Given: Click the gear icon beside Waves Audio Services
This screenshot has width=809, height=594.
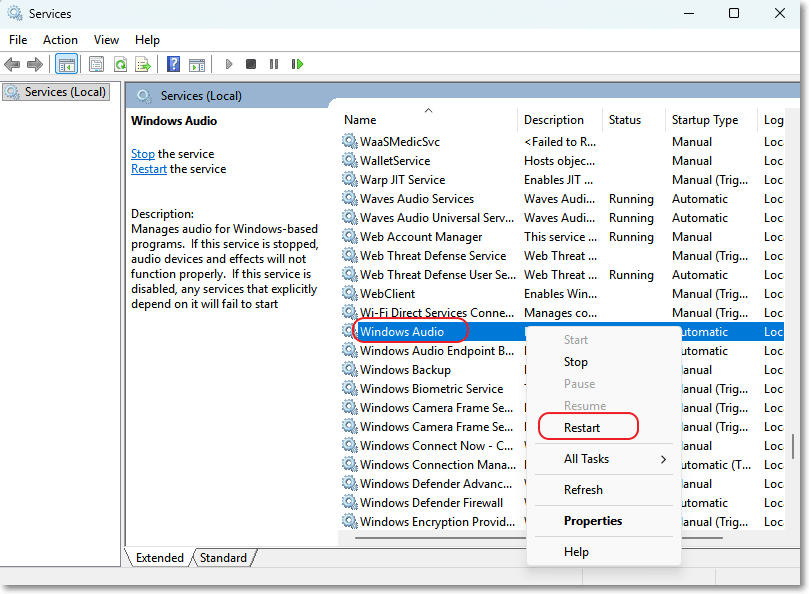Looking at the screenshot, I should pos(350,198).
